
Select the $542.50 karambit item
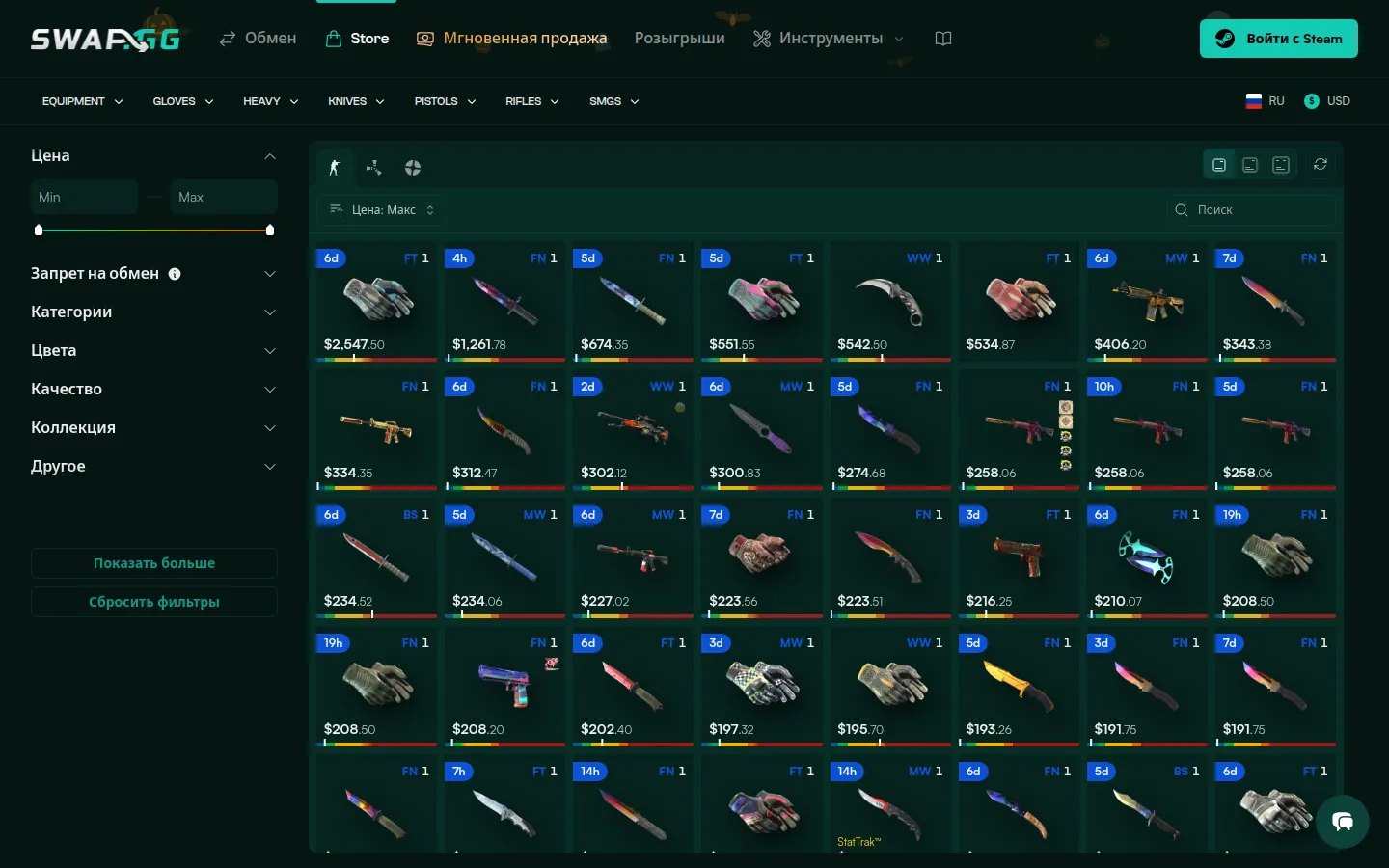point(890,303)
